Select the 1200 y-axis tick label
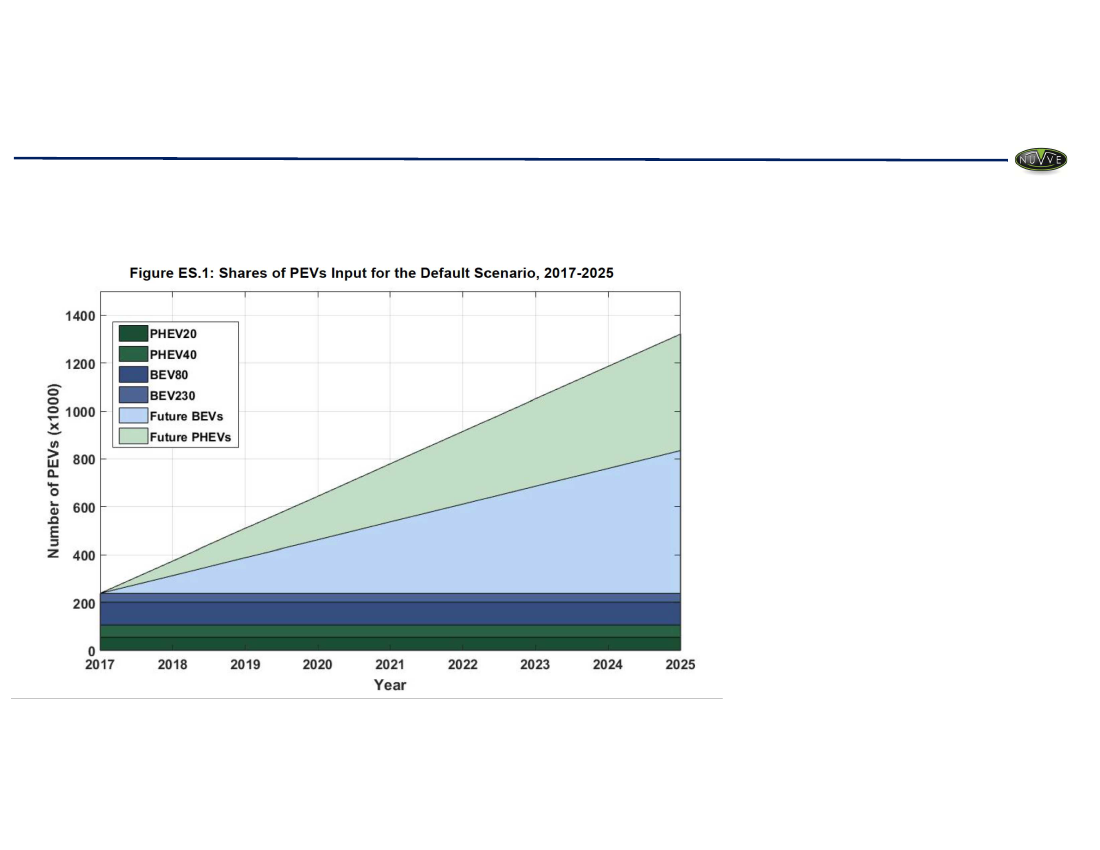1100x850 pixels. [x=80, y=364]
